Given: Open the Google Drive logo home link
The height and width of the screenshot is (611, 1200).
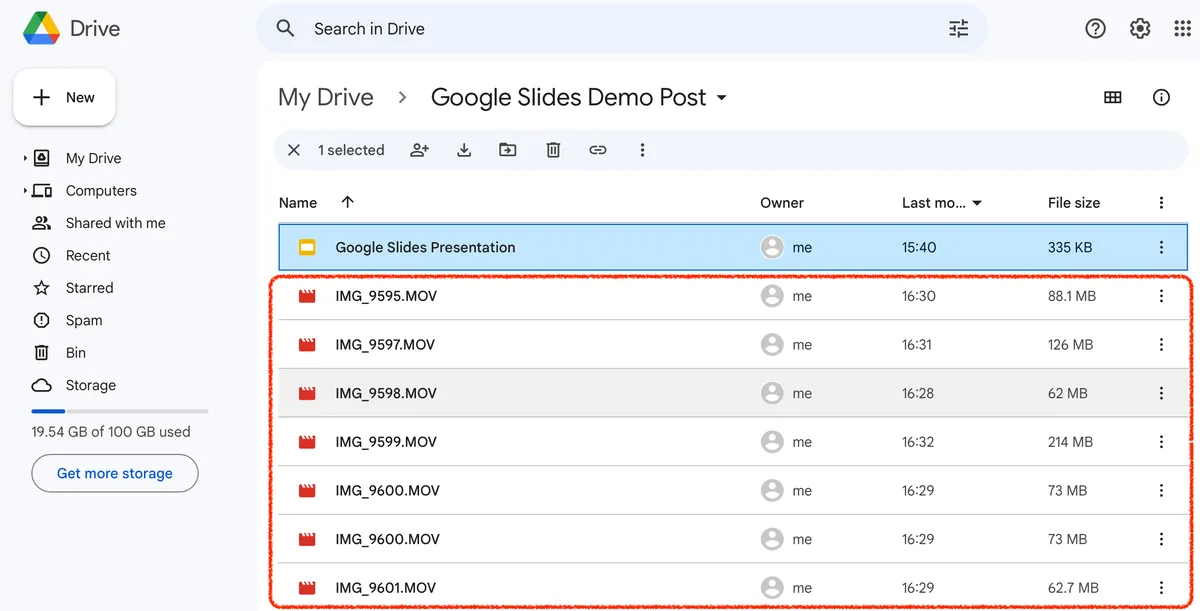Looking at the screenshot, I should 72,28.
